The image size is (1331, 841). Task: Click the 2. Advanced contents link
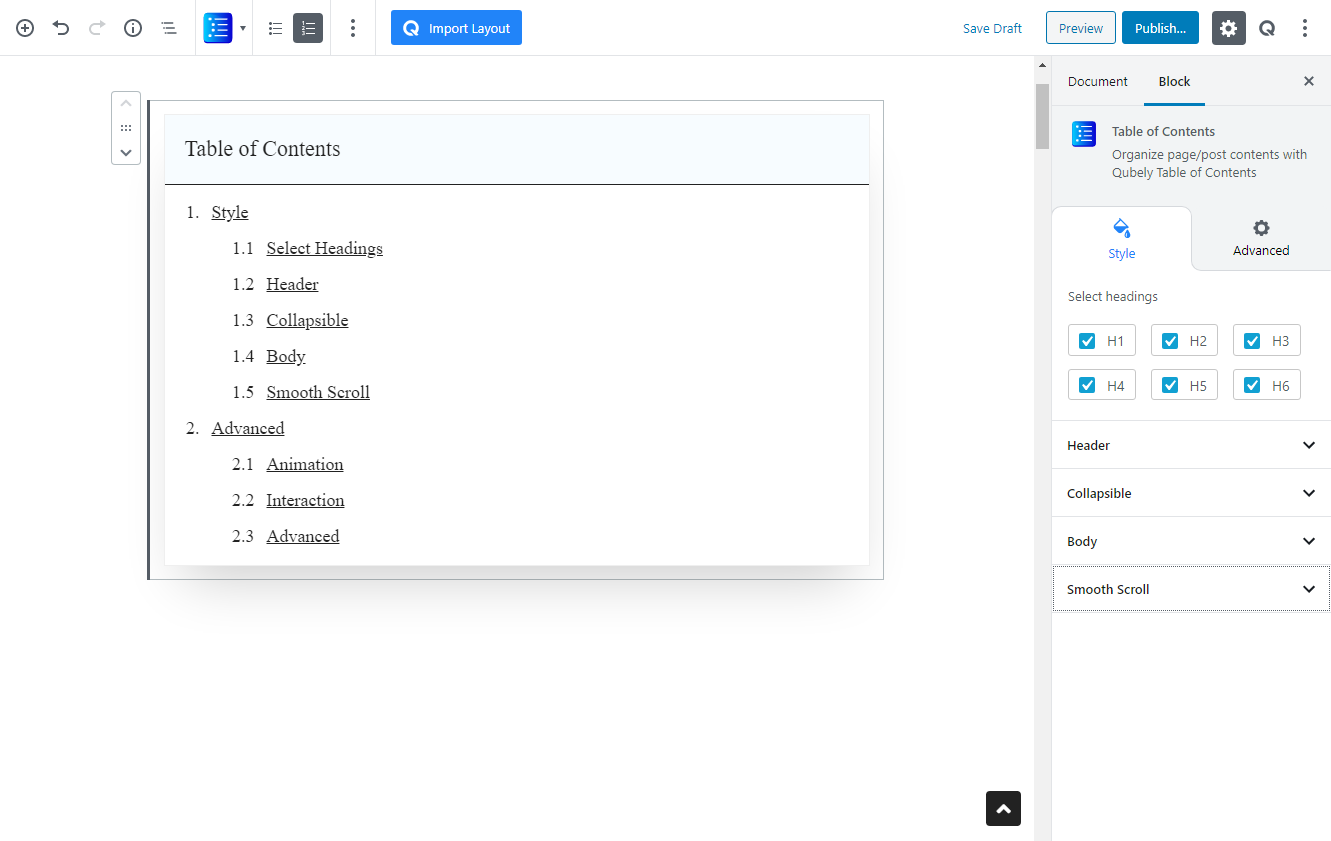[248, 428]
